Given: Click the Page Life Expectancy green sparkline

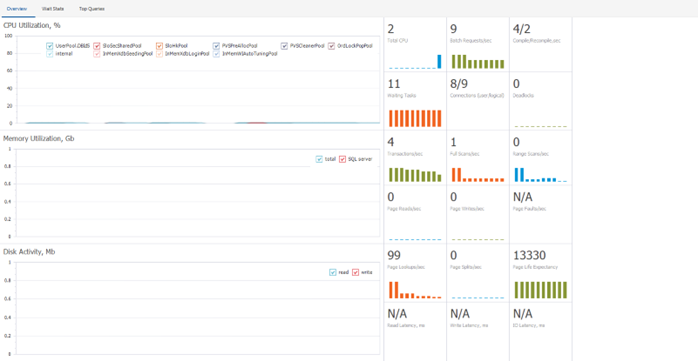Looking at the screenshot, I should [540, 289].
